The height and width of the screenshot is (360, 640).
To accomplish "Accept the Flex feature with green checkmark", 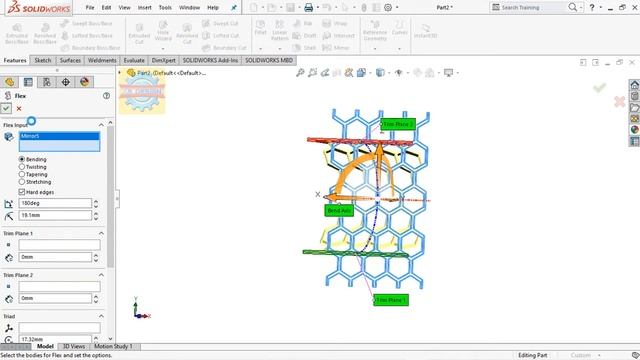I will [6, 109].
